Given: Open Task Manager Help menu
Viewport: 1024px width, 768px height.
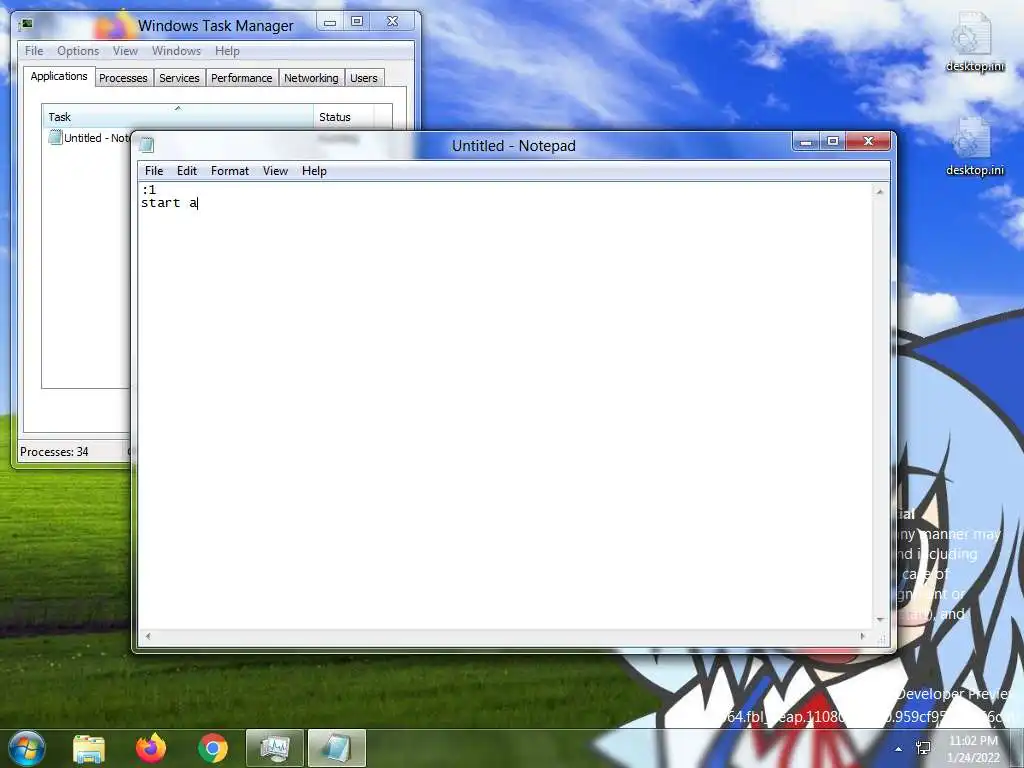Looking at the screenshot, I should (x=227, y=50).
